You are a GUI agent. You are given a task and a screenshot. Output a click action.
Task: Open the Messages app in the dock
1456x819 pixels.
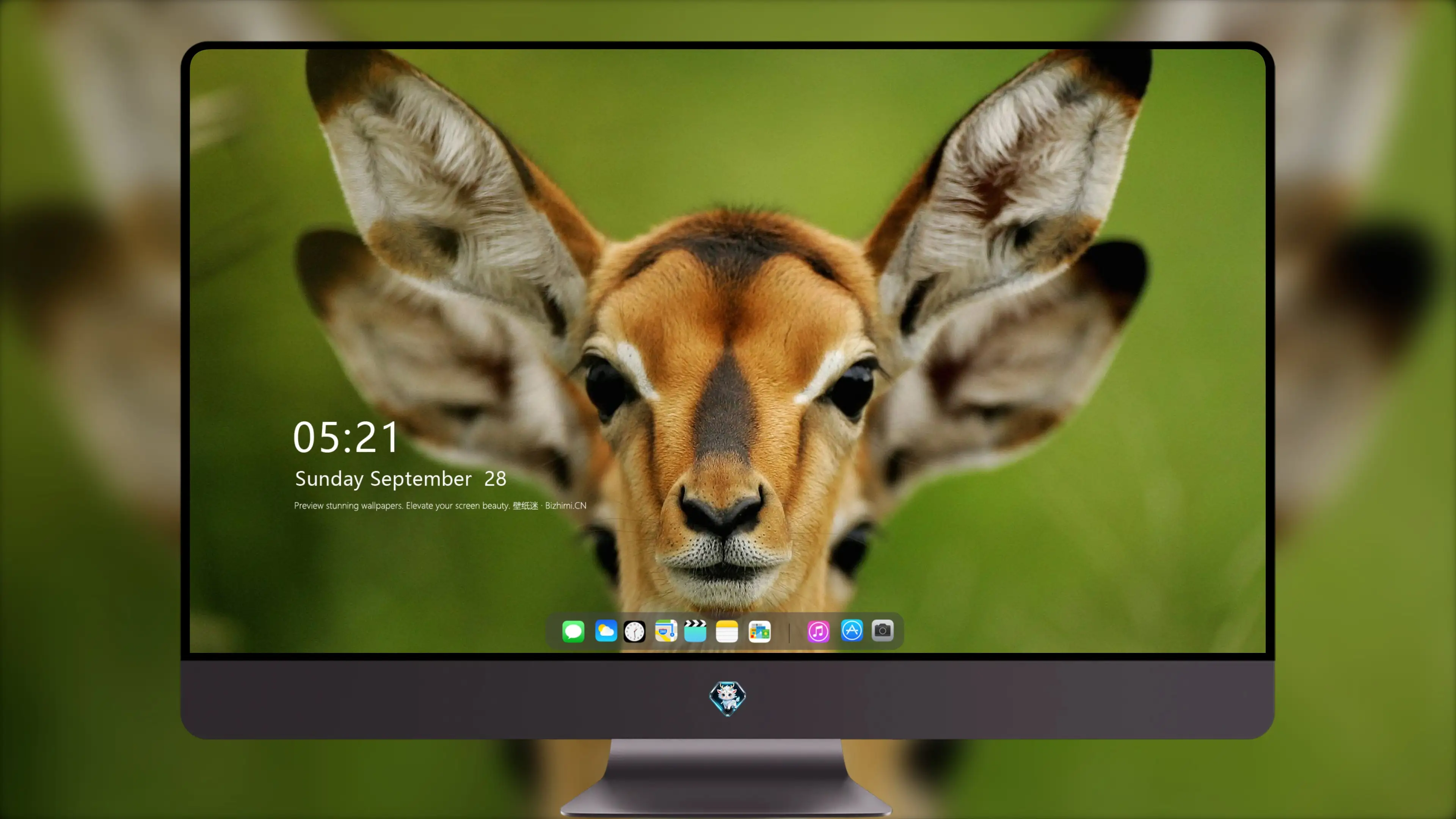pos(573,631)
